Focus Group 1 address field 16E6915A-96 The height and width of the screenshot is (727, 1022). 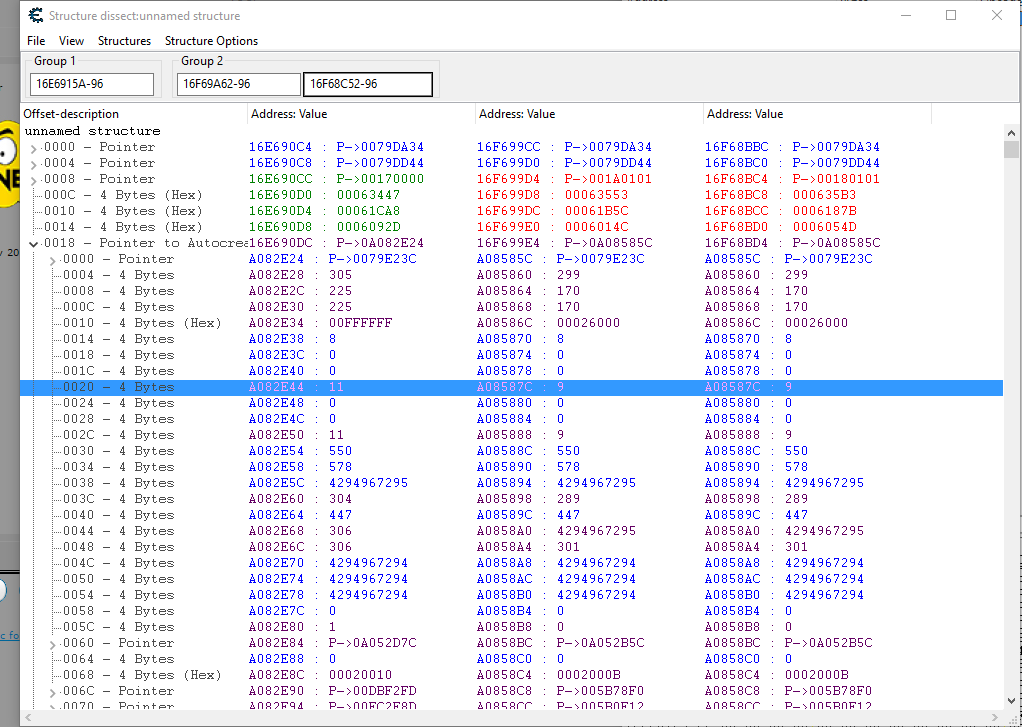pos(92,84)
